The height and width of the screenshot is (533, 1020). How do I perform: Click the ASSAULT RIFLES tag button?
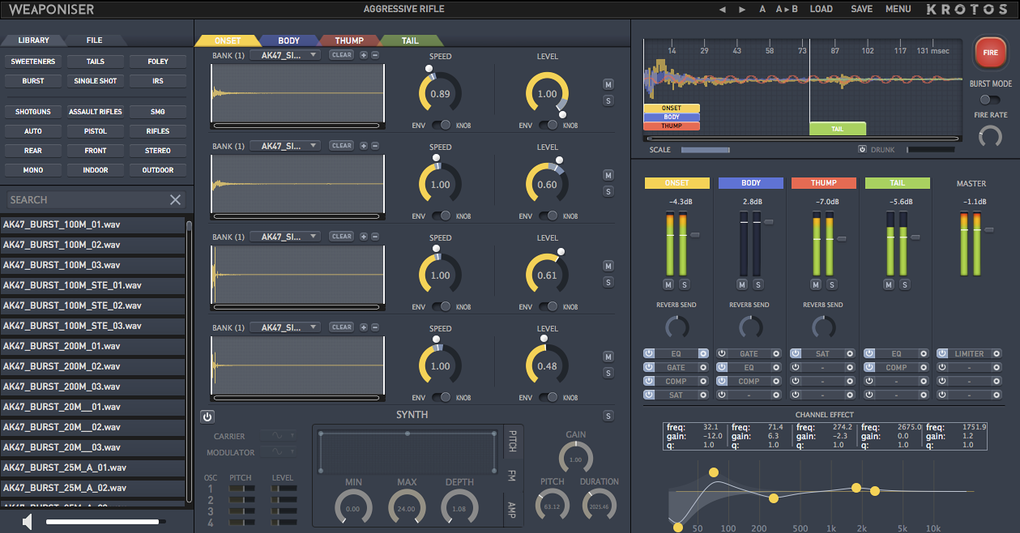coord(96,112)
